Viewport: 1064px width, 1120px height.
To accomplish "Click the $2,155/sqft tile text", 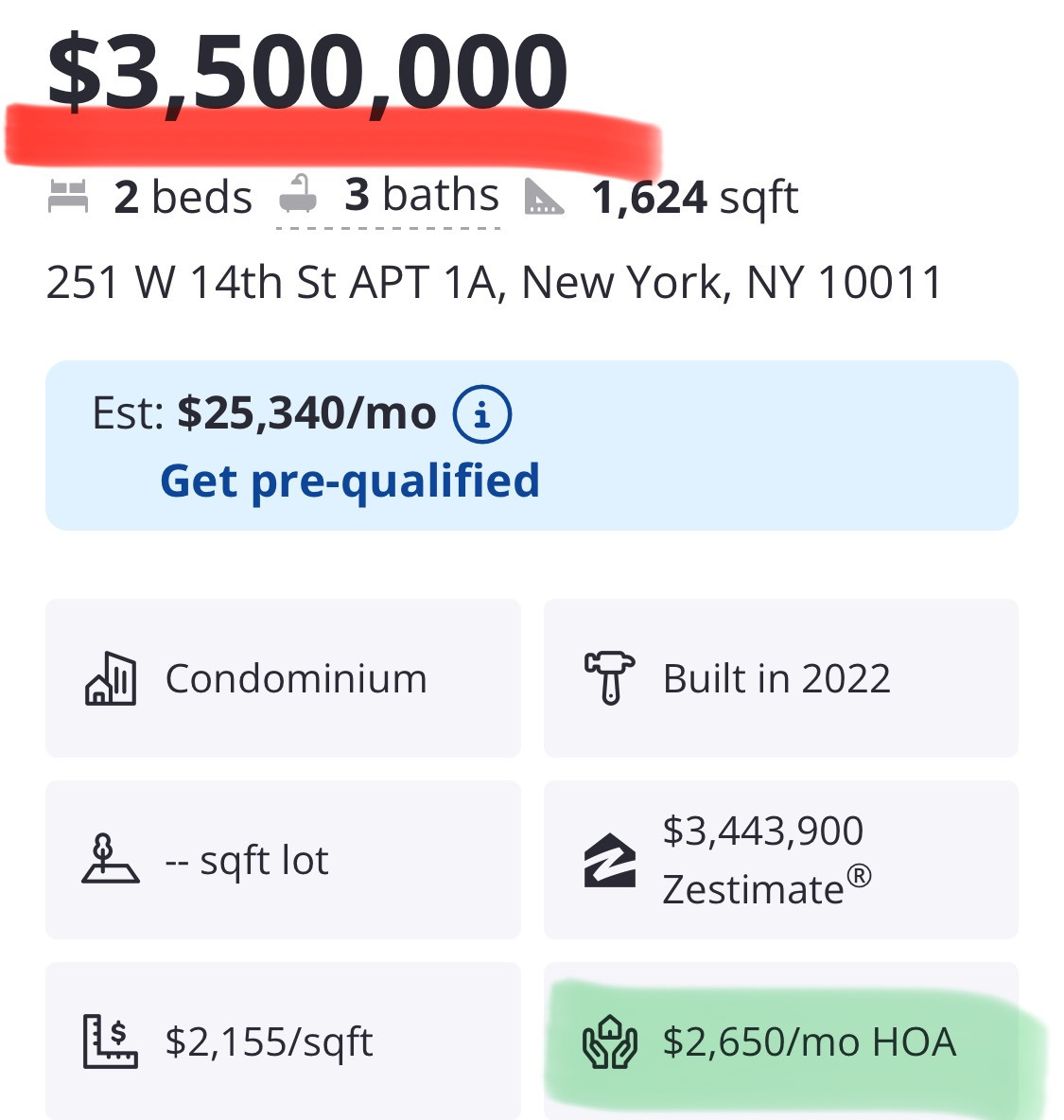I will pos(269,1041).
